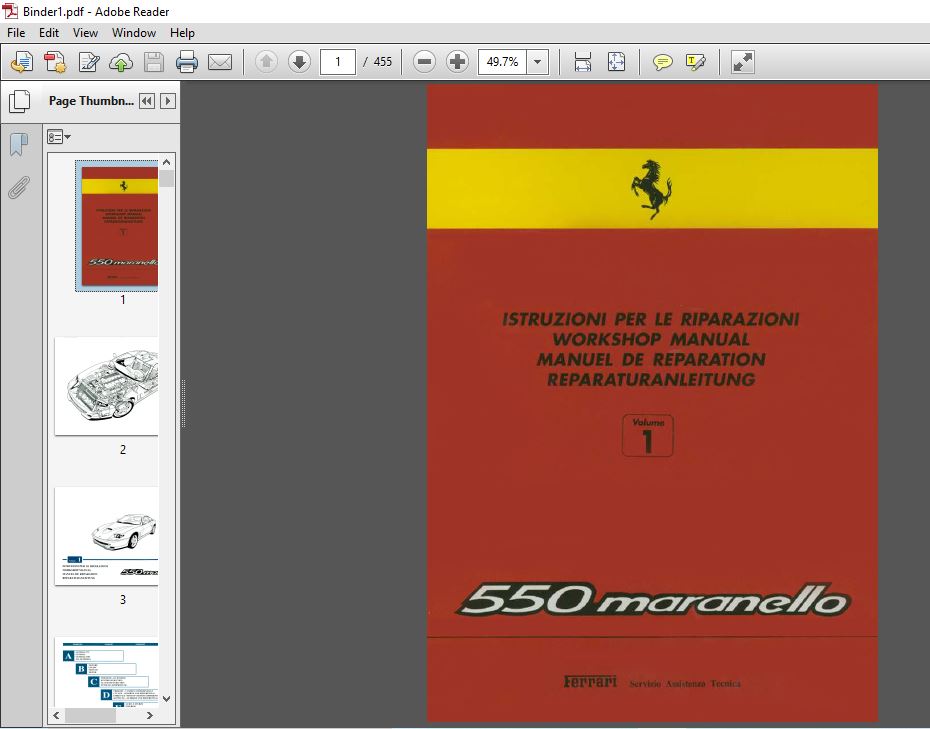The width and height of the screenshot is (930, 729).
Task: Zoom out with the minus button
Action: (x=424, y=62)
